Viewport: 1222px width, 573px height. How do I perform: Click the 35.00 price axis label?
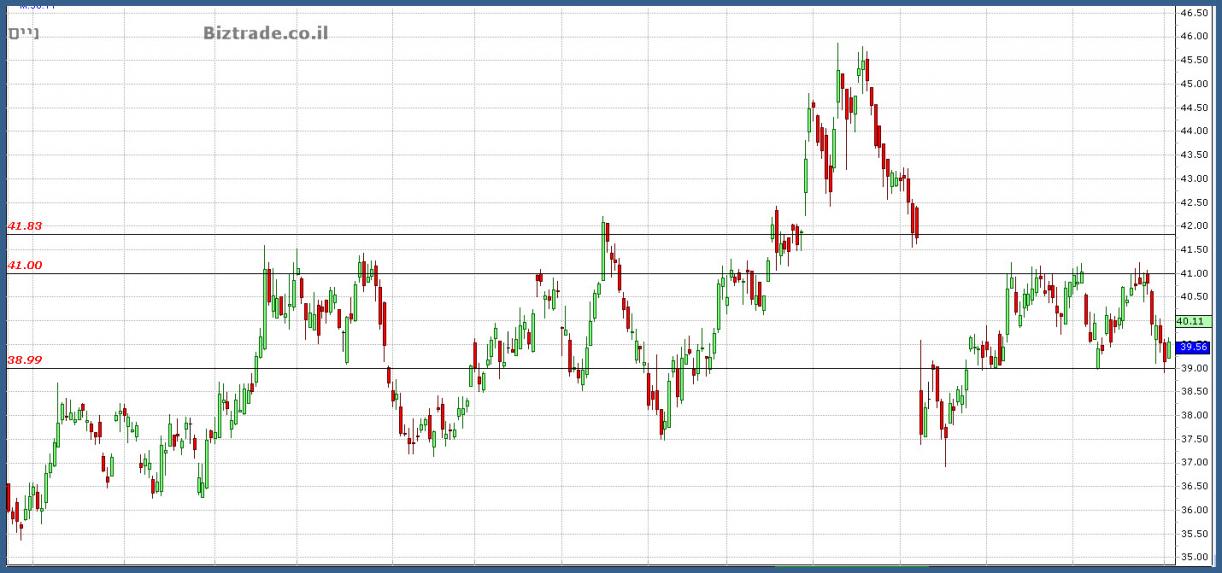point(1194,558)
